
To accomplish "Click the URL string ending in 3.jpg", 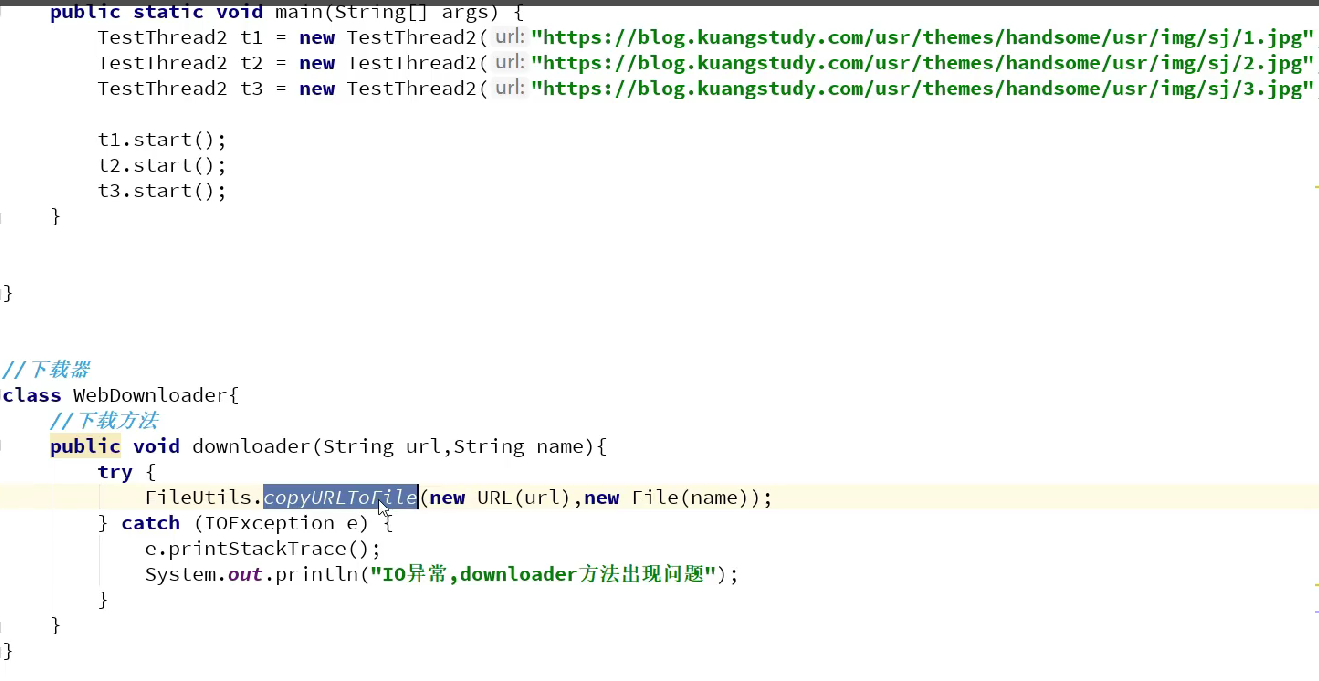I will (922, 88).
